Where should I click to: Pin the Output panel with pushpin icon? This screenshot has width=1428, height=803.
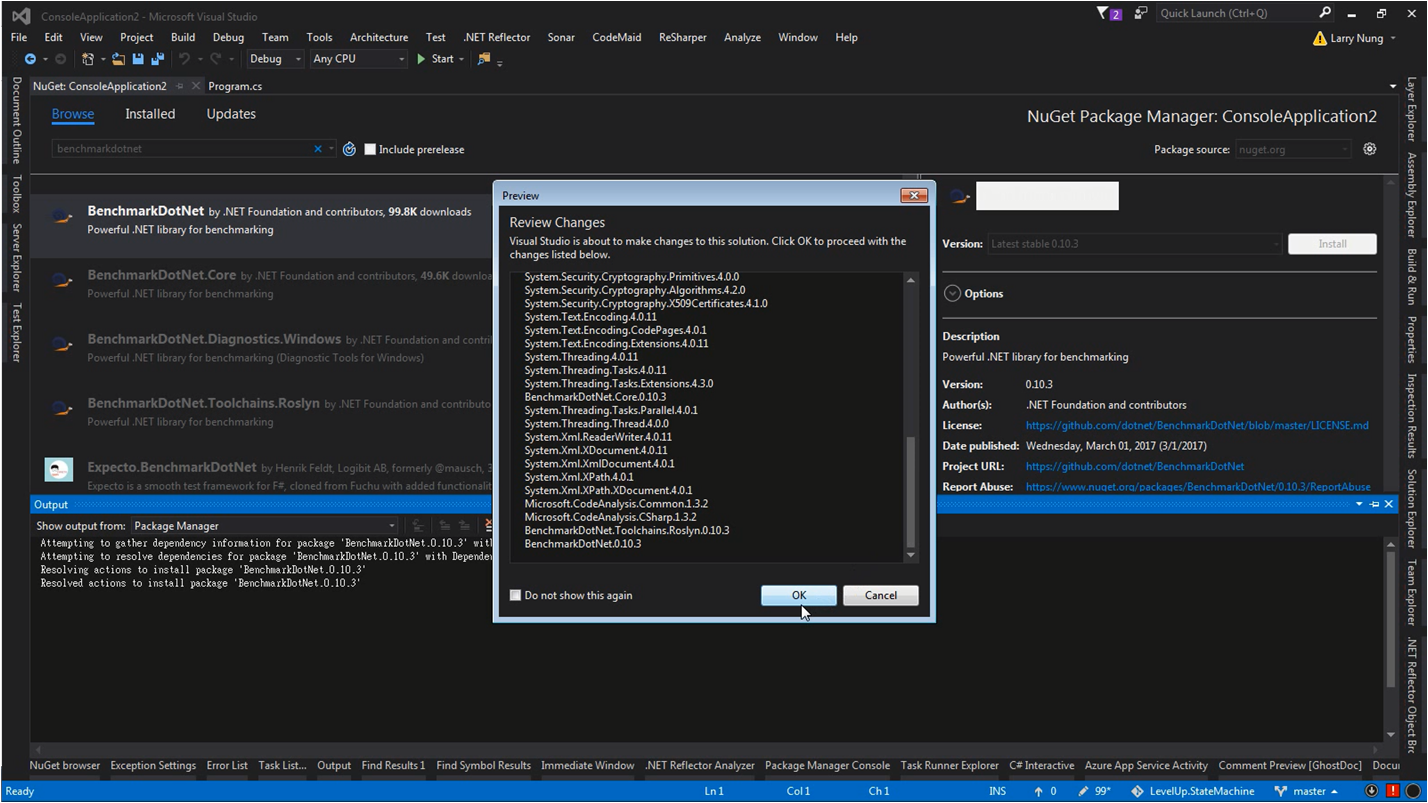tap(1374, 505)
